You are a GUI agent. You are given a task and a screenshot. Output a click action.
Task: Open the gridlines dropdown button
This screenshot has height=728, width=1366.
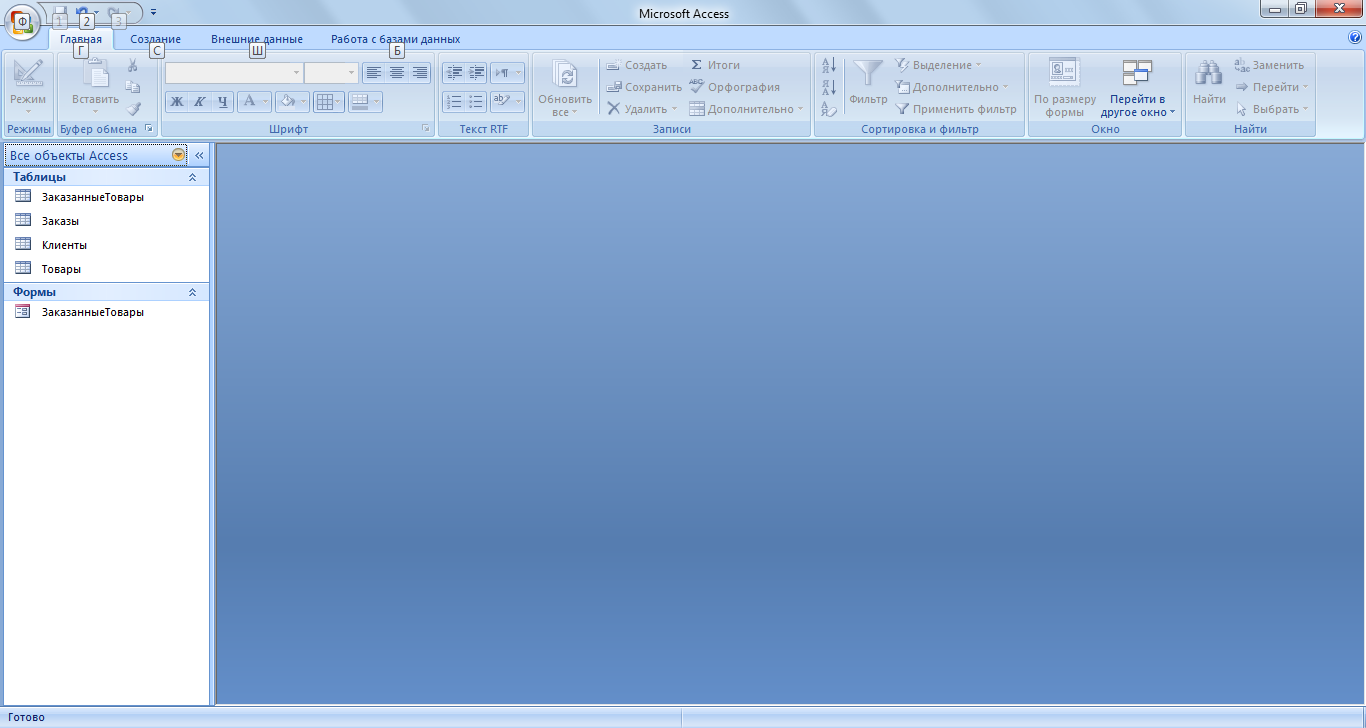pyautogui.click(x=328, y=101)
